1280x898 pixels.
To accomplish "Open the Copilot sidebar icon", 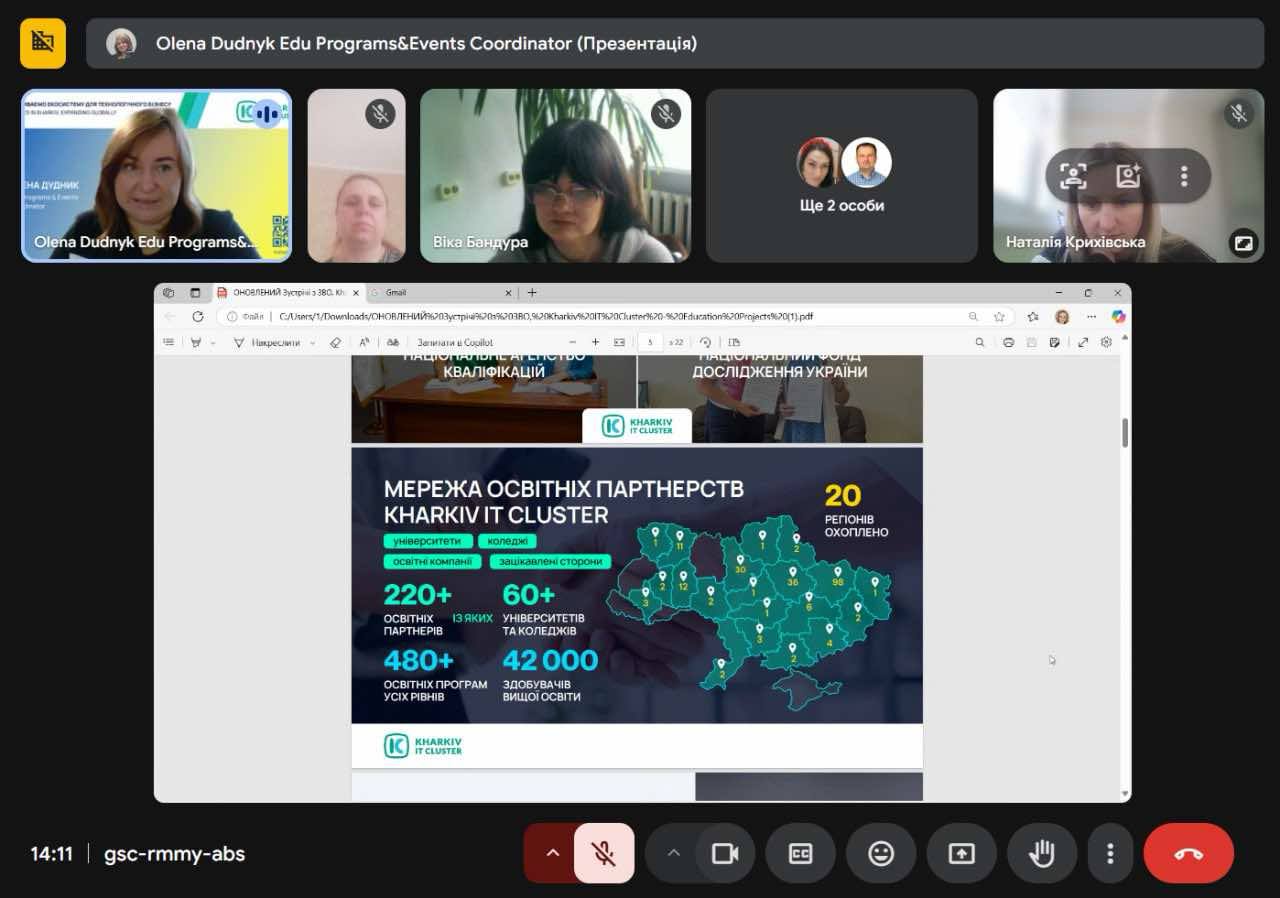I will 1119,317.
